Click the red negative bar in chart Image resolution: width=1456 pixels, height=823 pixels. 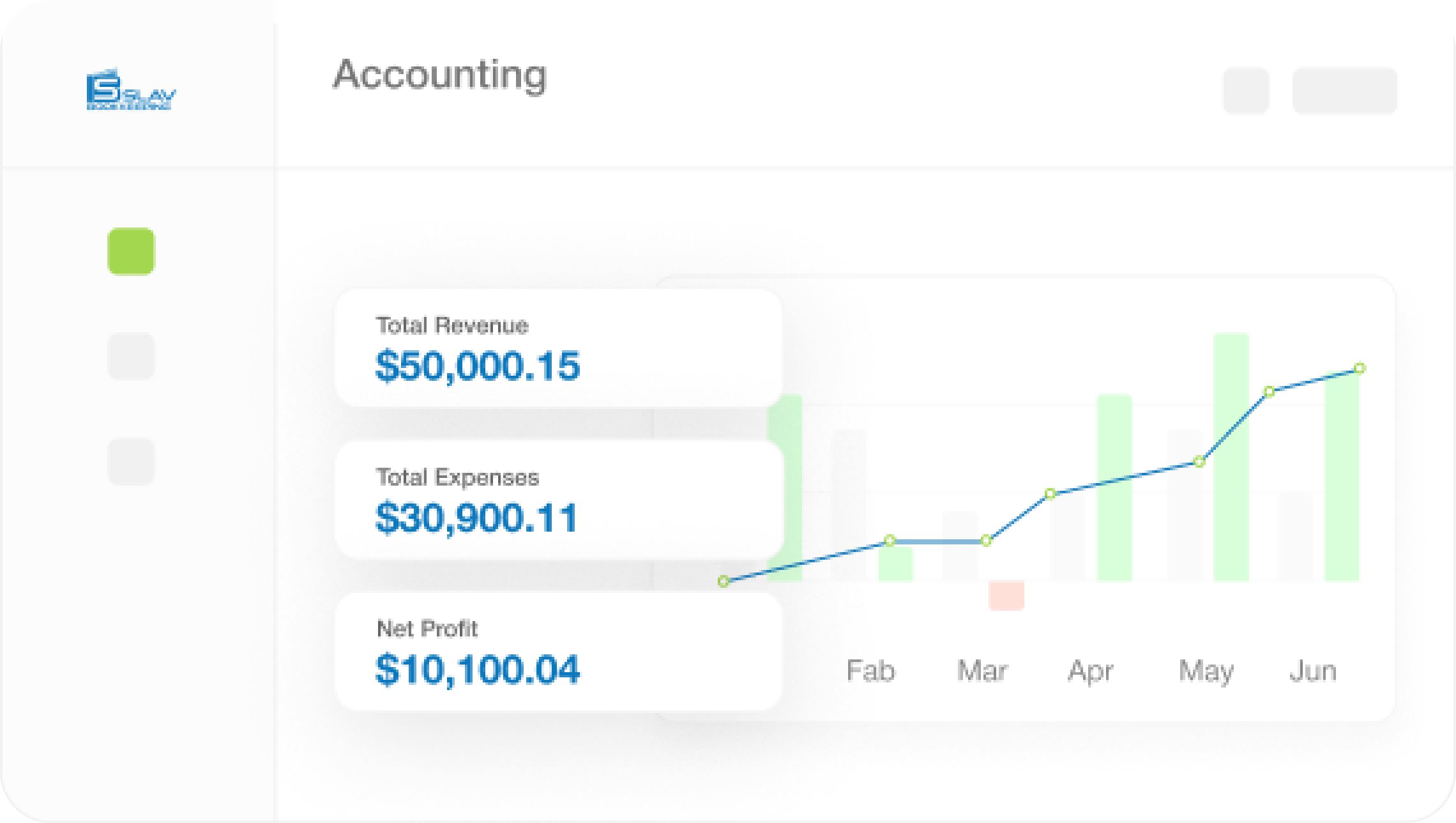[1006, 596]
